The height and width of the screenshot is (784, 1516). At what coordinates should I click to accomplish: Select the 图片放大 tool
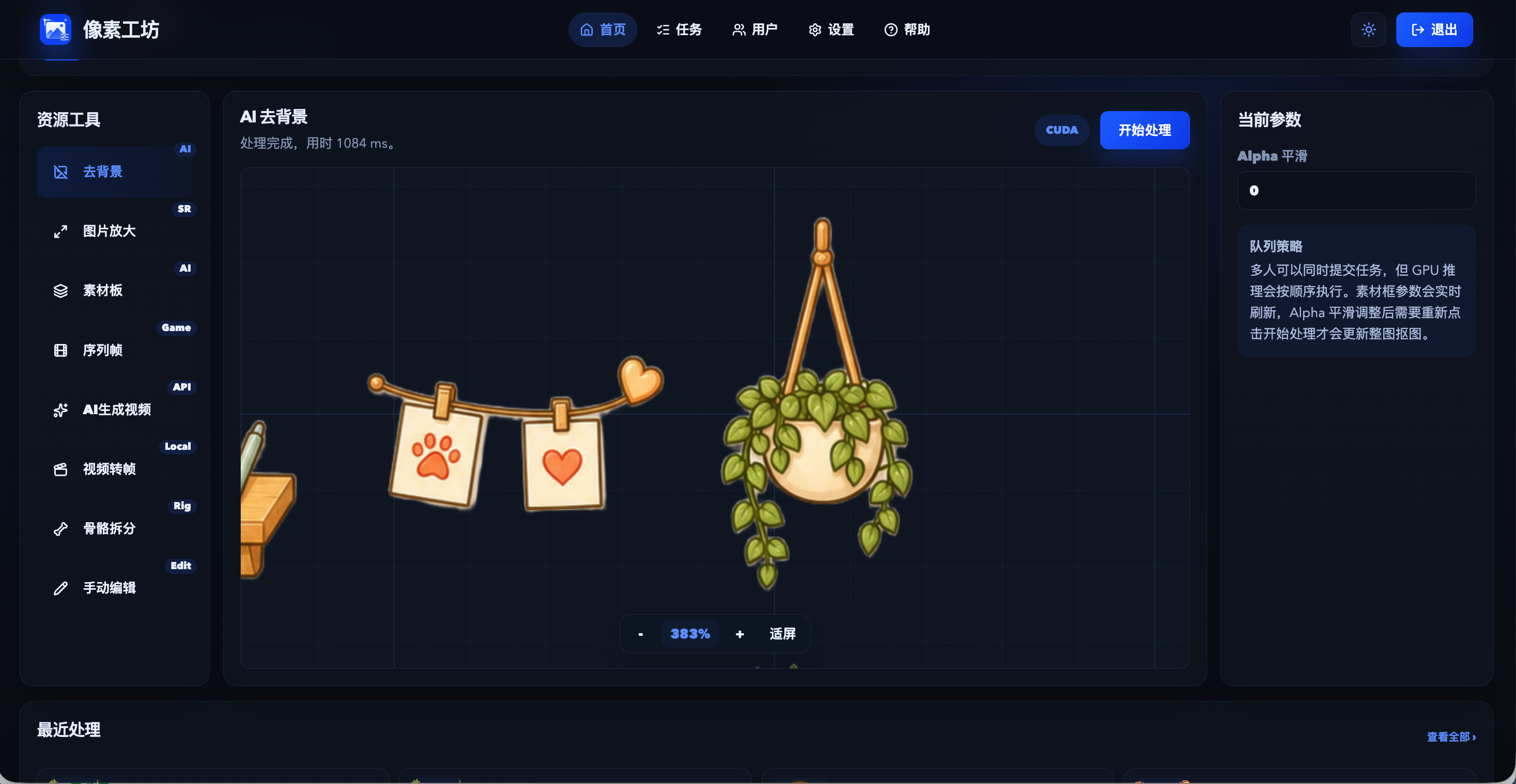click(114, 231)
